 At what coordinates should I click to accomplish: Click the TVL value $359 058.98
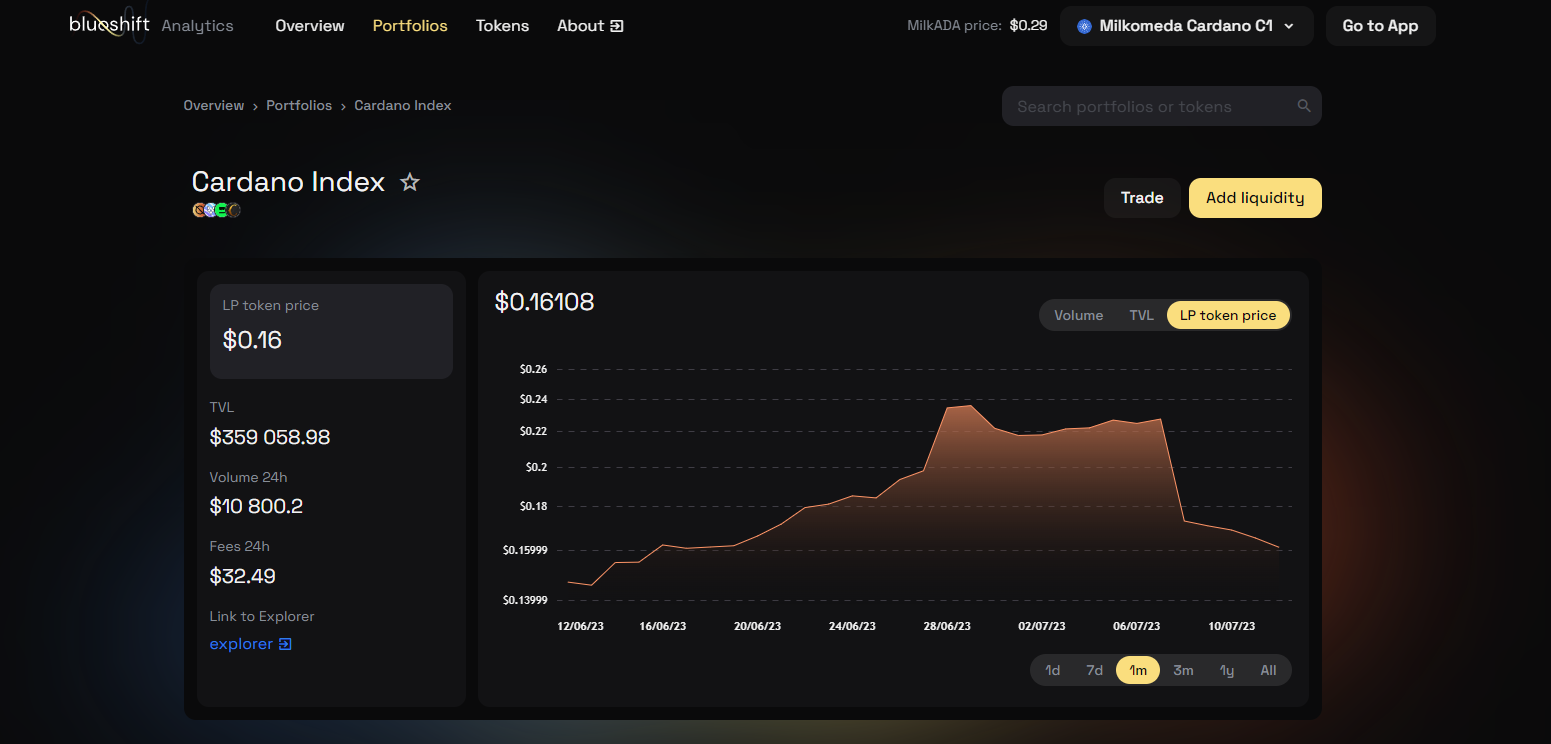pos(270,437)
